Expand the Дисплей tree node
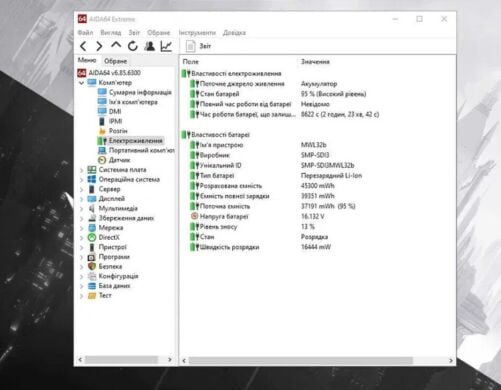The width and height of the screenshot is (501, 390). (x=81, y=199)
